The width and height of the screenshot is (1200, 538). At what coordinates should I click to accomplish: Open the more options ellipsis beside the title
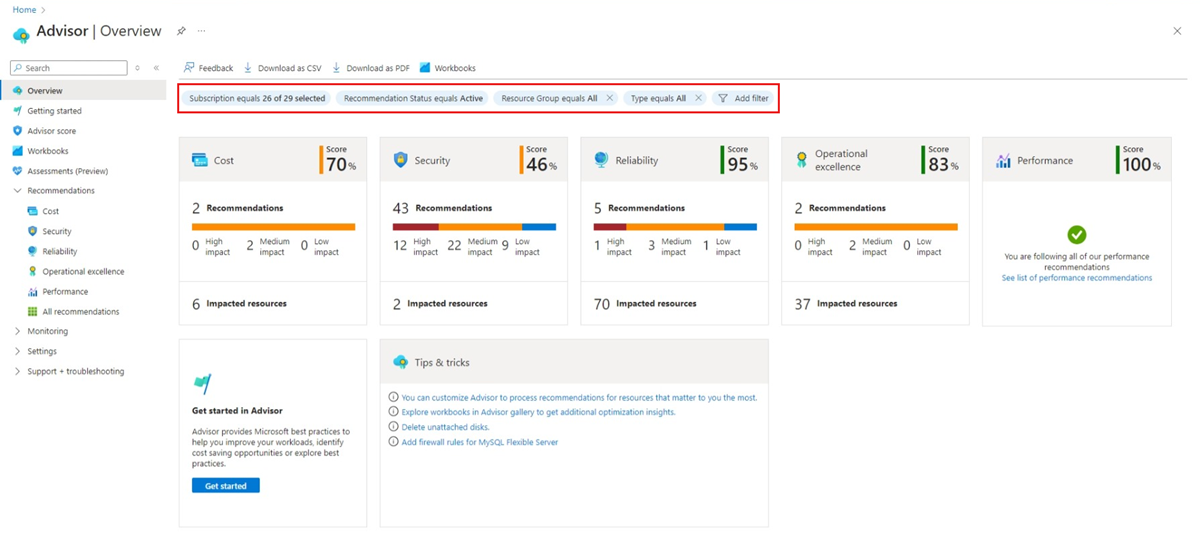(201, 31)
